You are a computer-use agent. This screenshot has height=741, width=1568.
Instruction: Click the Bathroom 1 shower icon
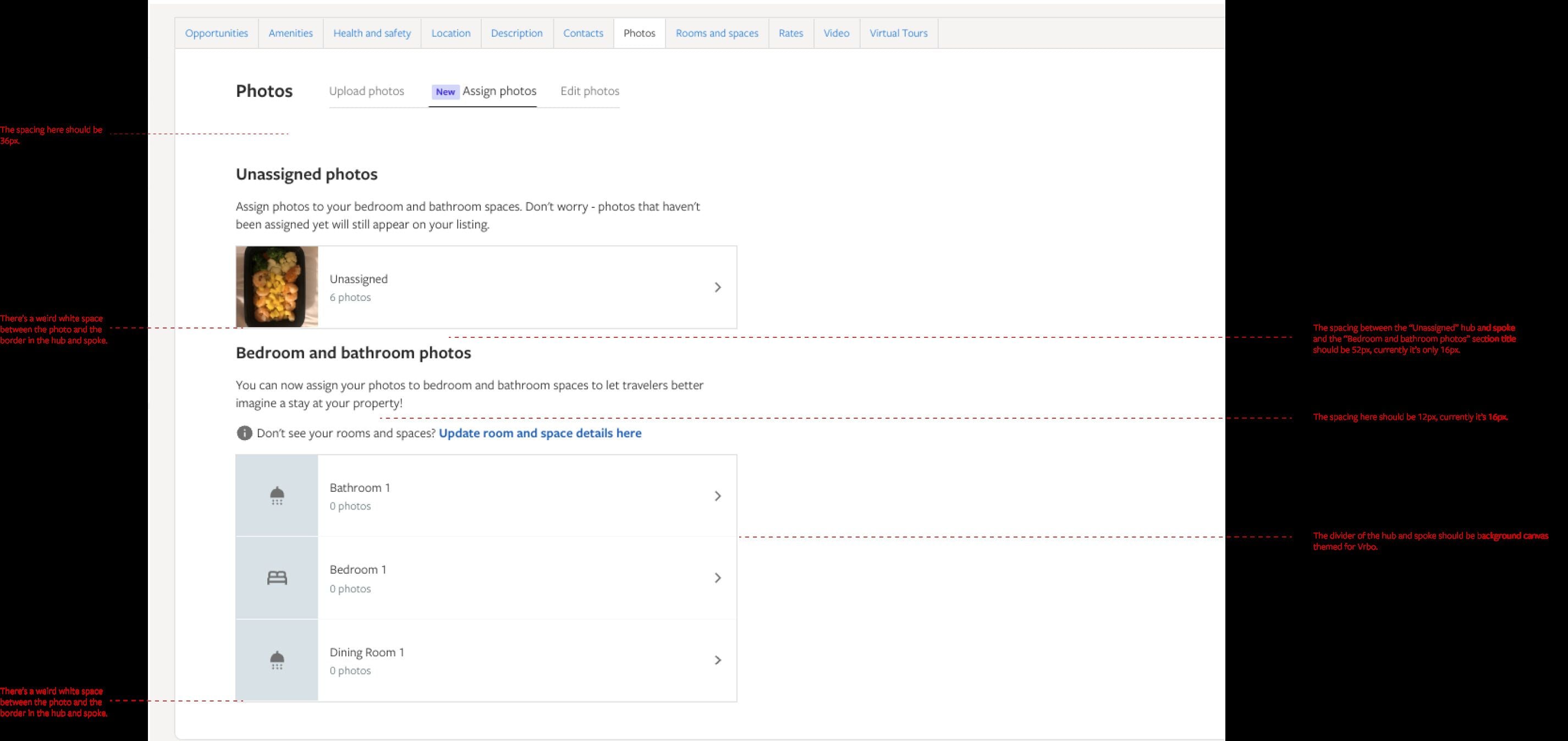(277, 496)
